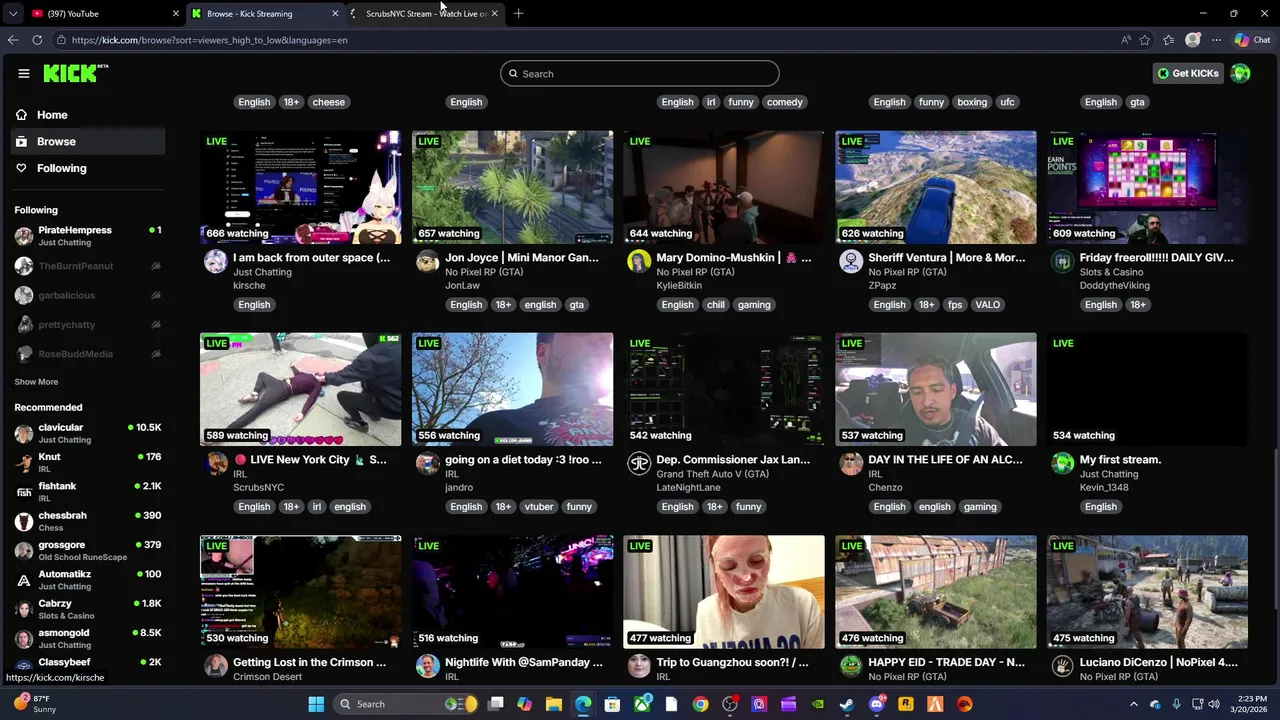Screen dimensions: 1280x720
Task: Open PirateHempress avatar in Following list
Action: pos(24,236)
